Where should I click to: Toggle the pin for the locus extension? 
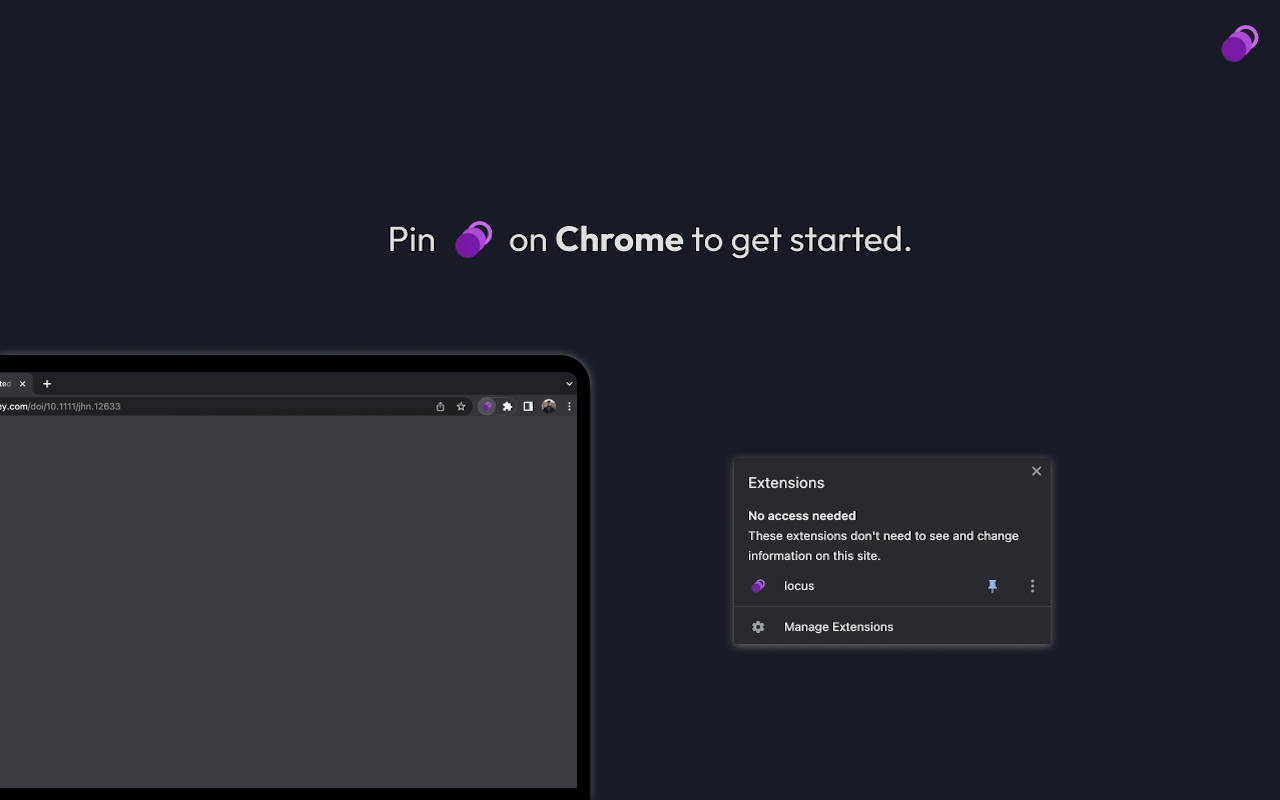[992, 586]
